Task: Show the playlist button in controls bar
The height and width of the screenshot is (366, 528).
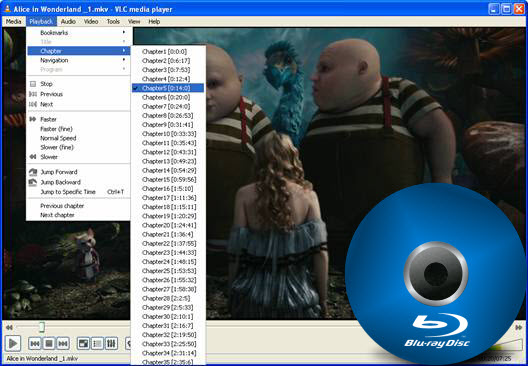Action: (97, 343)
